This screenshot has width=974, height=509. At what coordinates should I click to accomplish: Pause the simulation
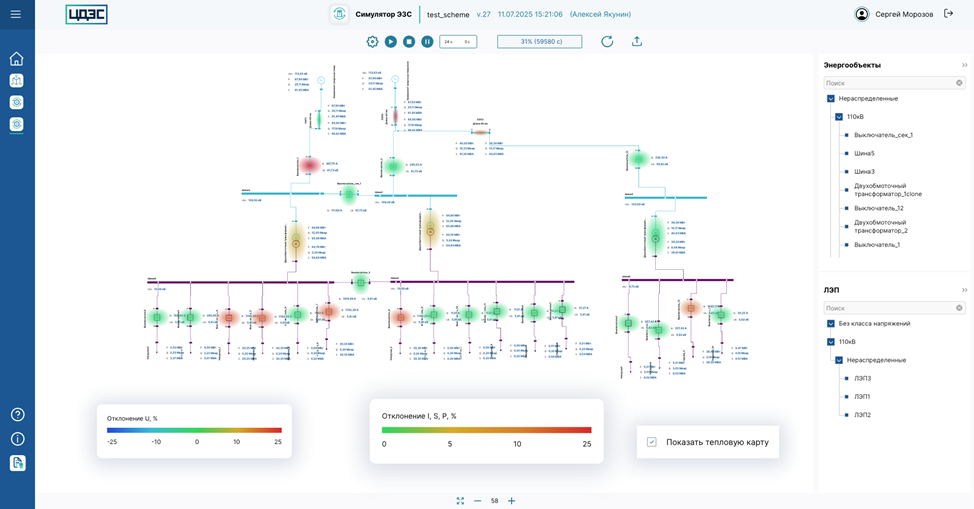point(427,42)
